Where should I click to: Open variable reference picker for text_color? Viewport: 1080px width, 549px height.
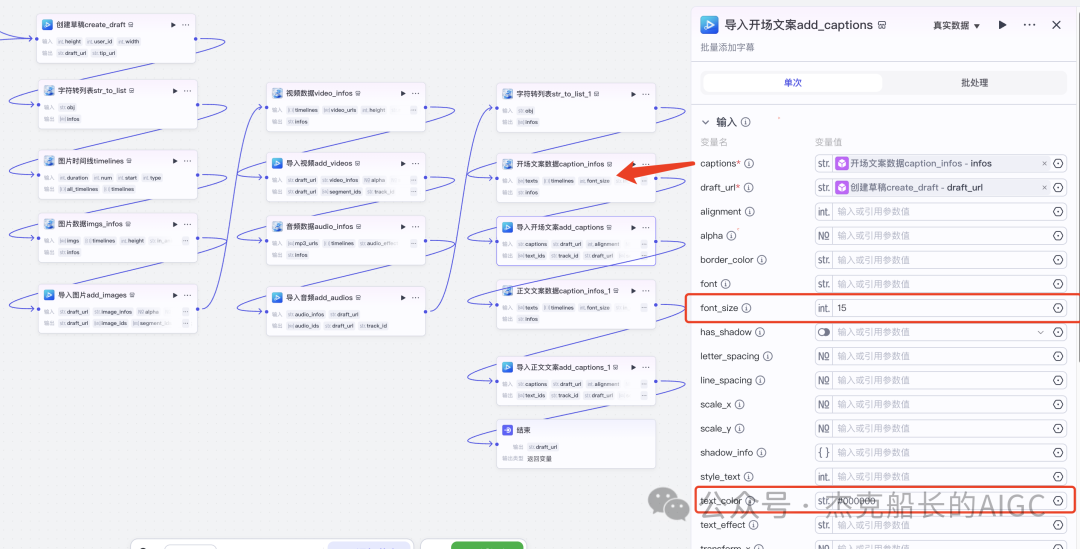click(x=1058, y=501)
